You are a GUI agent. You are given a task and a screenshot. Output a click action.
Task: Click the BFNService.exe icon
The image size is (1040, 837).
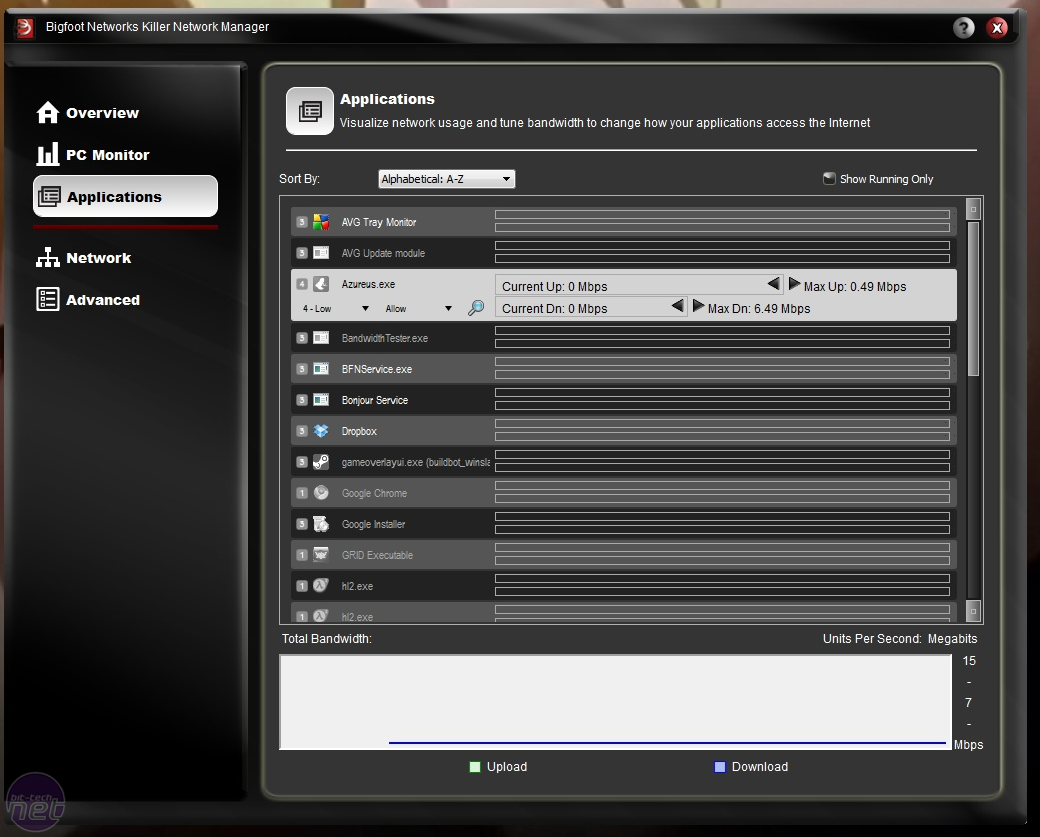[x=321, y=369]
